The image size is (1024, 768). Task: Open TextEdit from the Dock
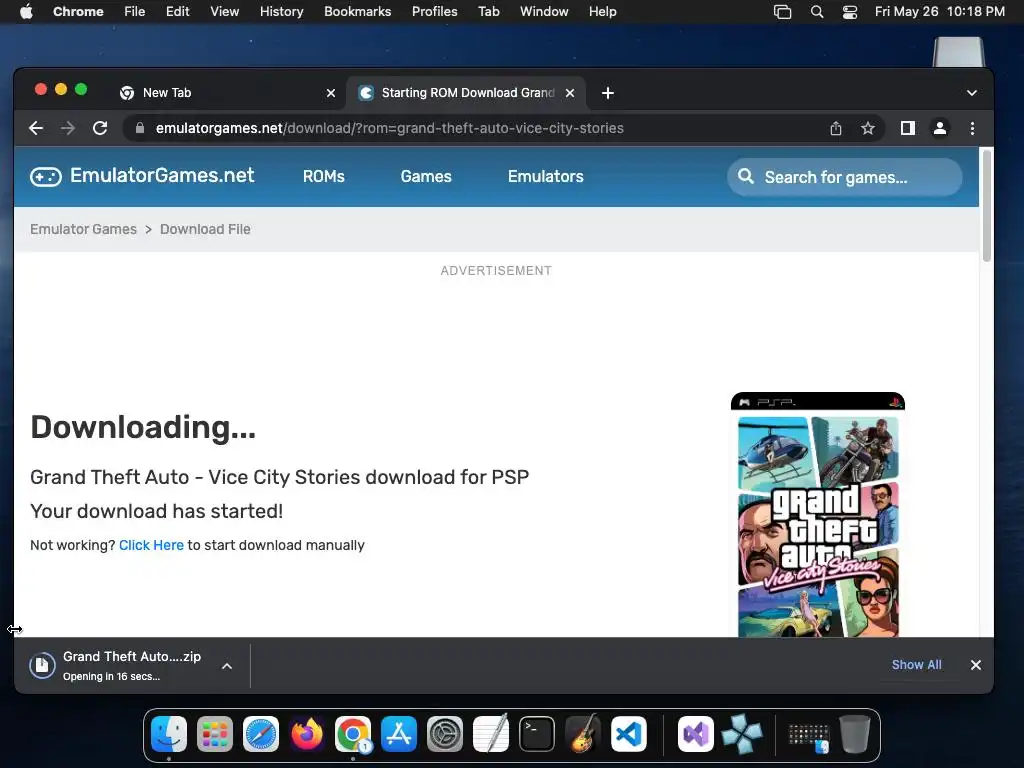pos(490,734)
